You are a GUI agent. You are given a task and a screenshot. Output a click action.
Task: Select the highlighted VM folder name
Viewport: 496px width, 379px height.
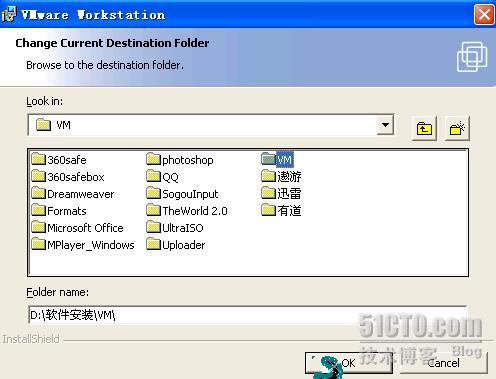click(x=285, y=160)
